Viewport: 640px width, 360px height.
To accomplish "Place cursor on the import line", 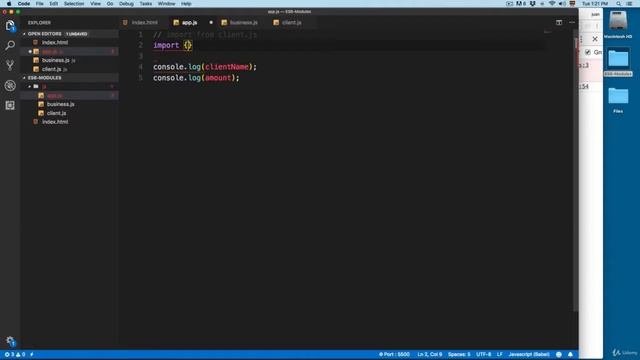I will (172, 45).
